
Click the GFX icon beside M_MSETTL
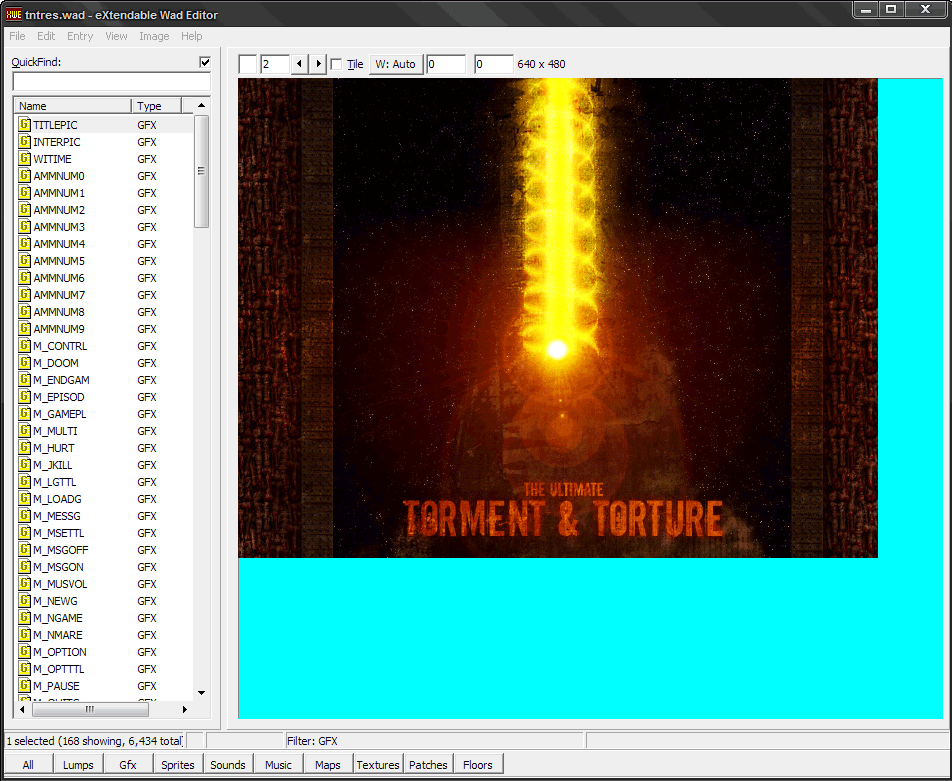[x=24, y=533]
